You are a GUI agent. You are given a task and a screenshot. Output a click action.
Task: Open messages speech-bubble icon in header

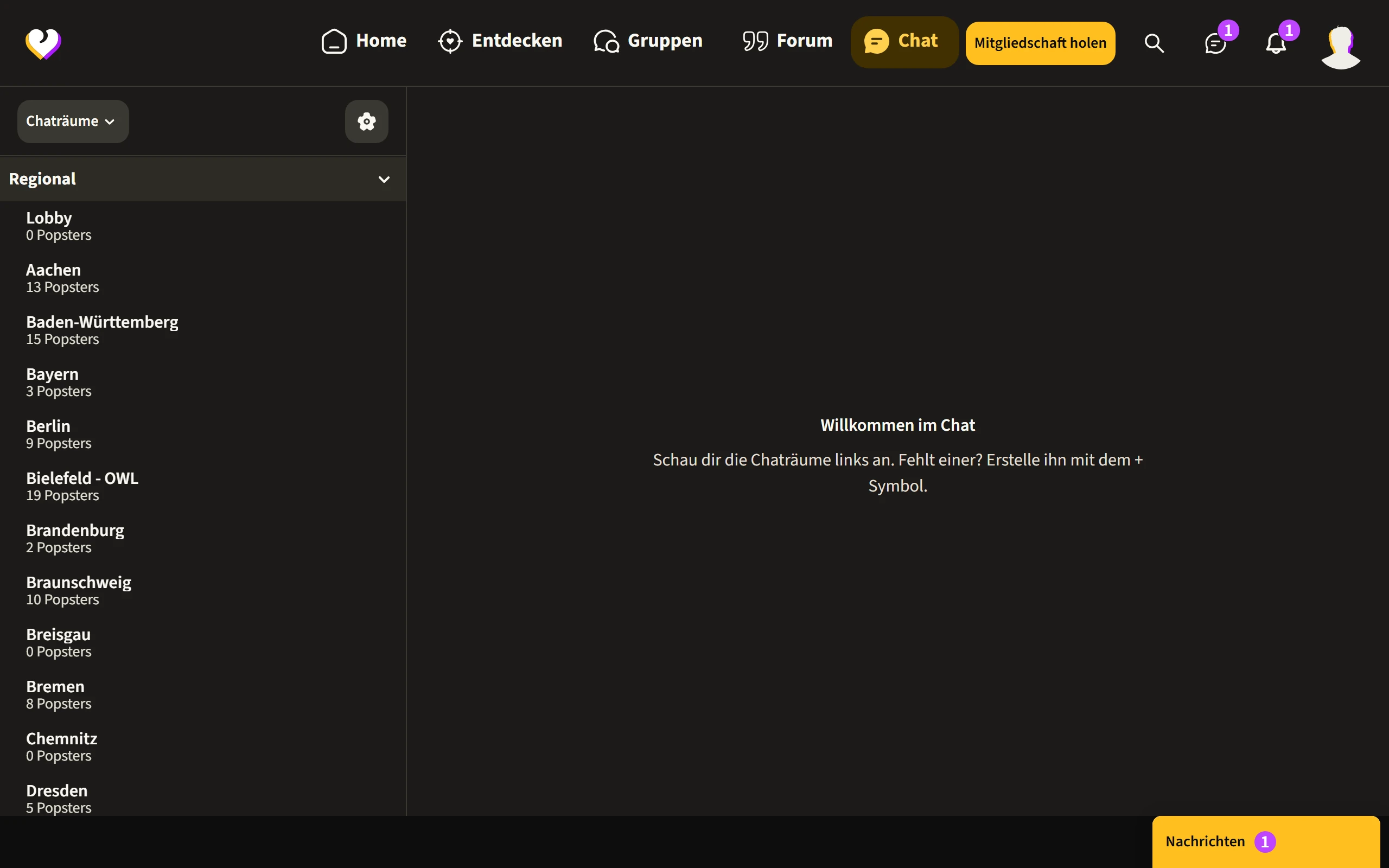1216,43
